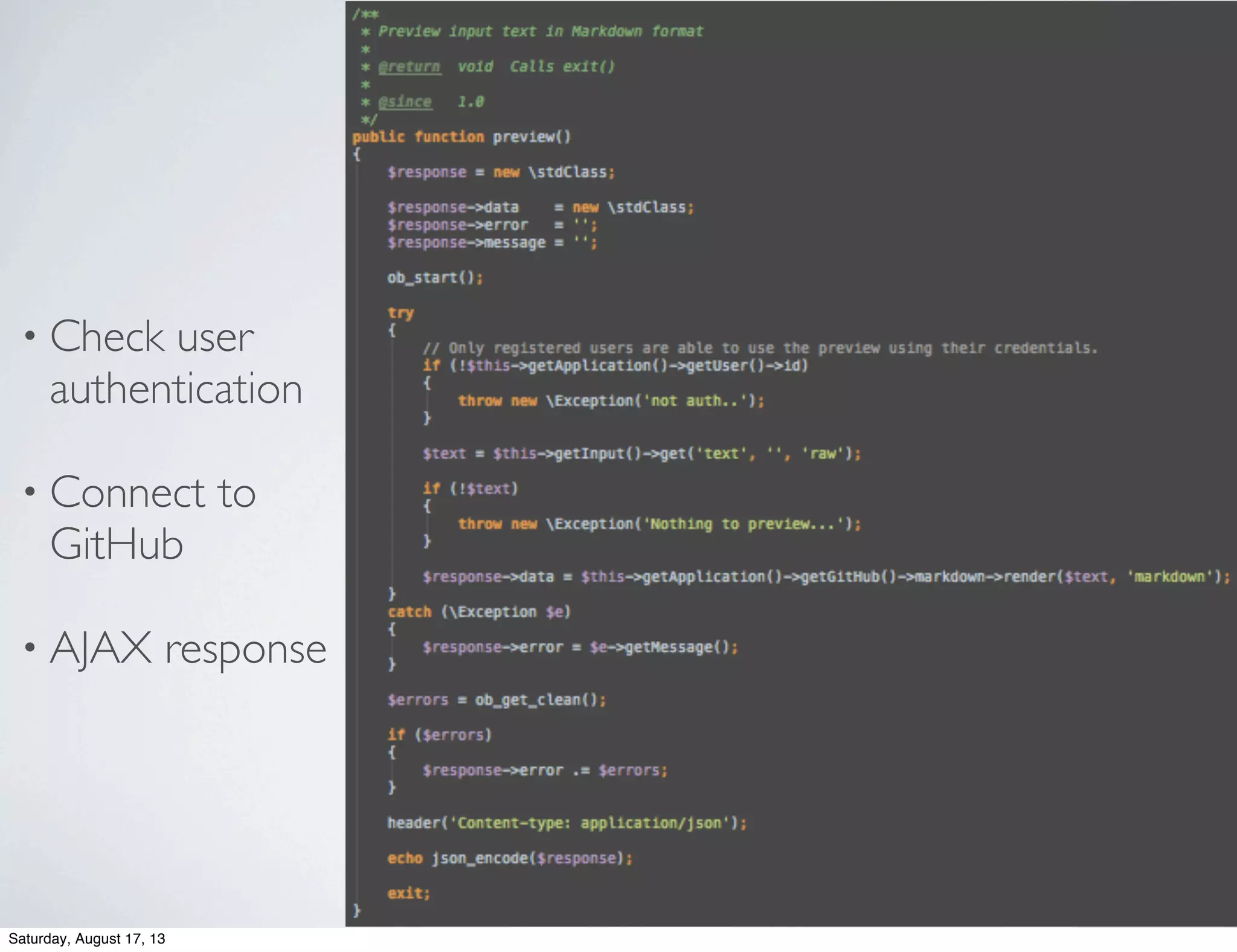Click the 'AJAX response' bullet text
Image resolution: width=1237 pixels, height=952 pixels.
(x=188, y=649)
